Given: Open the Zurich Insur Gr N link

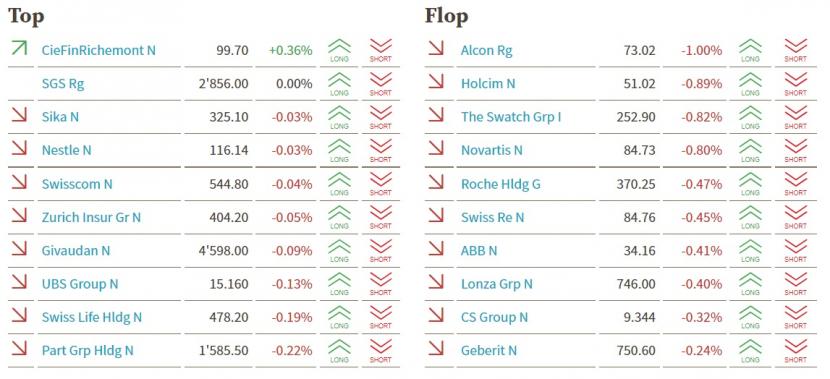Looking at the screenshot, I should tap(92, 217).
